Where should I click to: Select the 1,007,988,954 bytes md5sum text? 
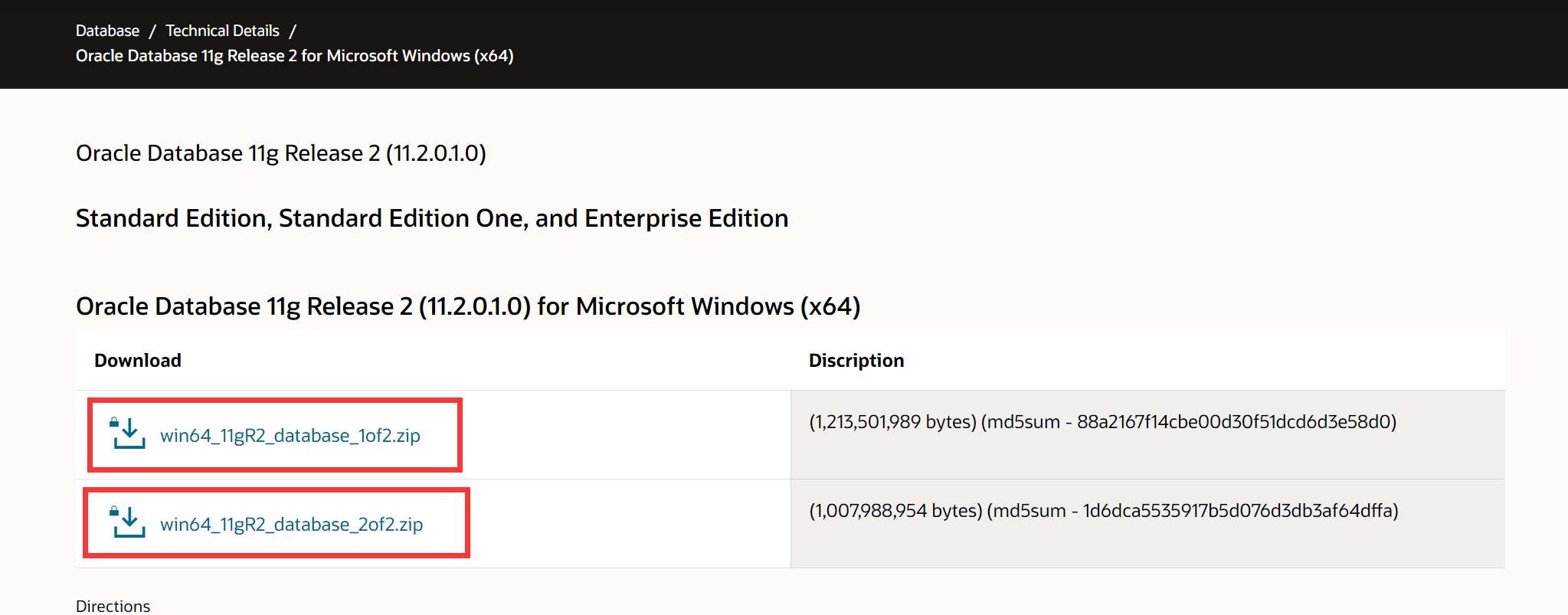[1104, 511]
